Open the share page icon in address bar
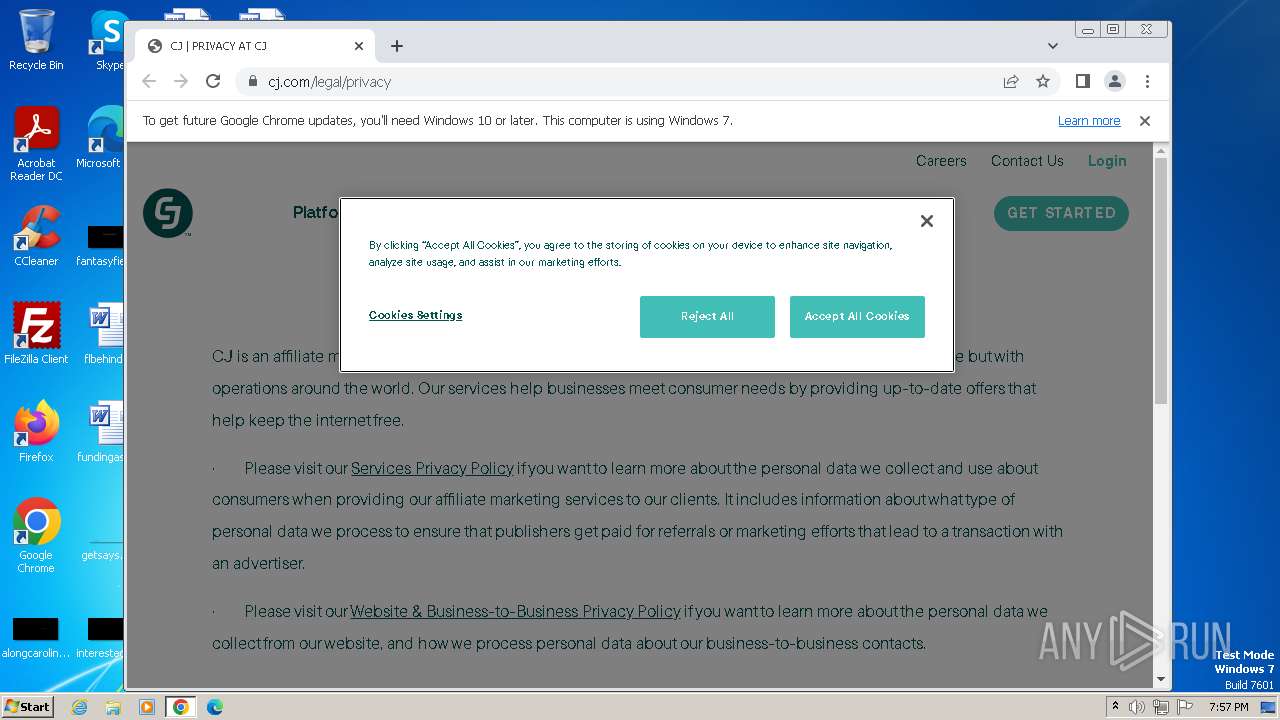This screenshot has height=720, width=1280. click(x=1011, y=82)
